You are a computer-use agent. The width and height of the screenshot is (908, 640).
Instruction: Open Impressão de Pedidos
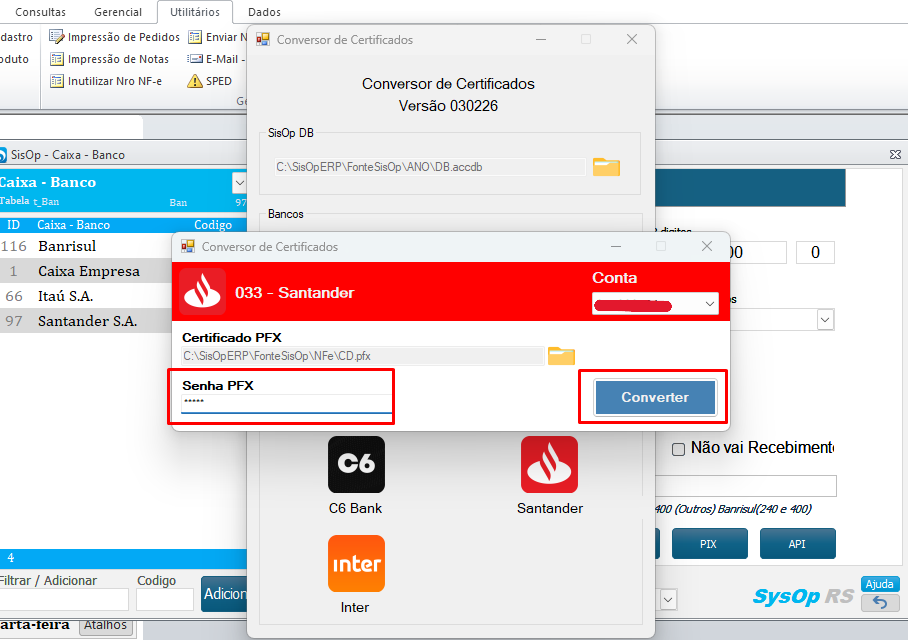(x=115, y=37)
